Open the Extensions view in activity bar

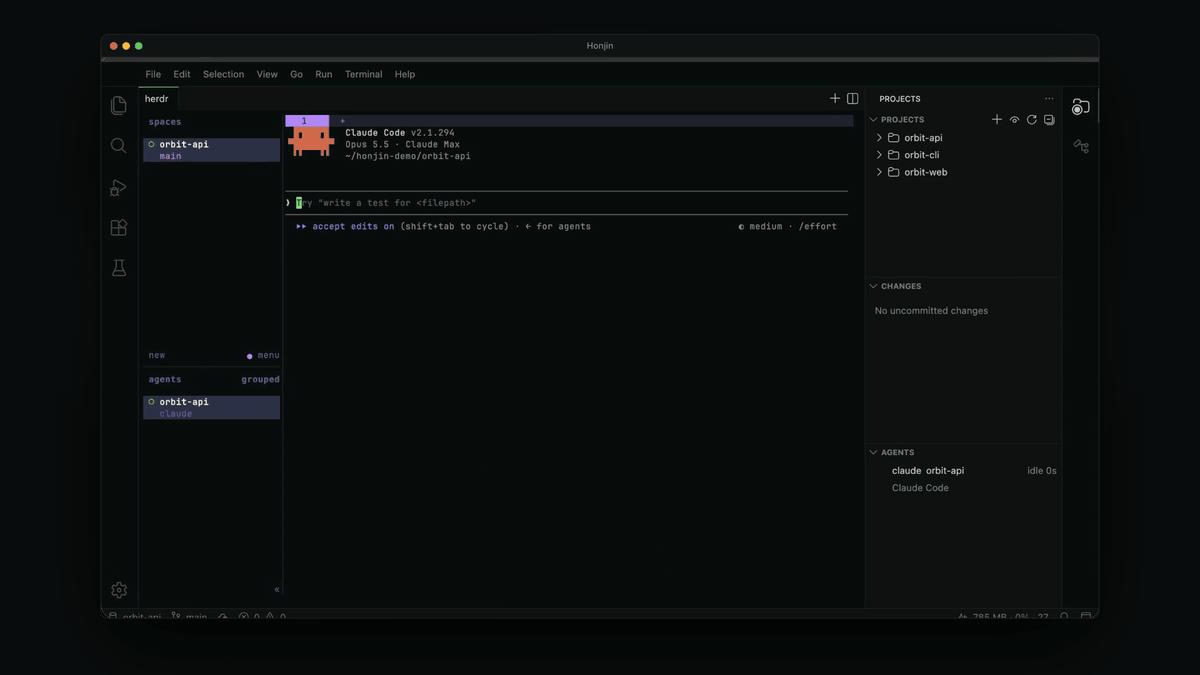coord(118,228)
